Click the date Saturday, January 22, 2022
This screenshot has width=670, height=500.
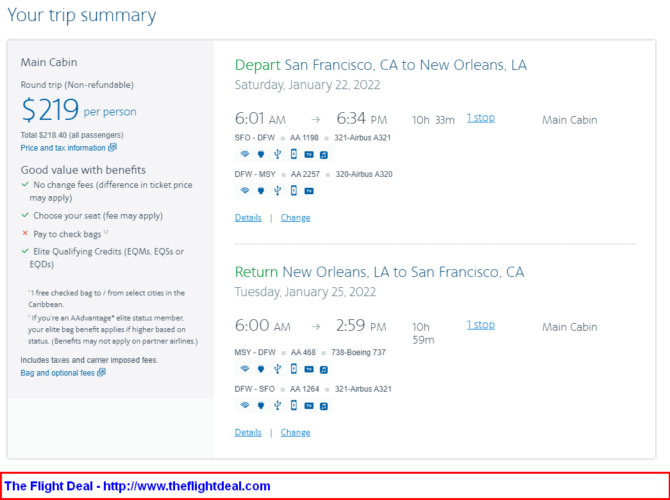tap(307, 85)
